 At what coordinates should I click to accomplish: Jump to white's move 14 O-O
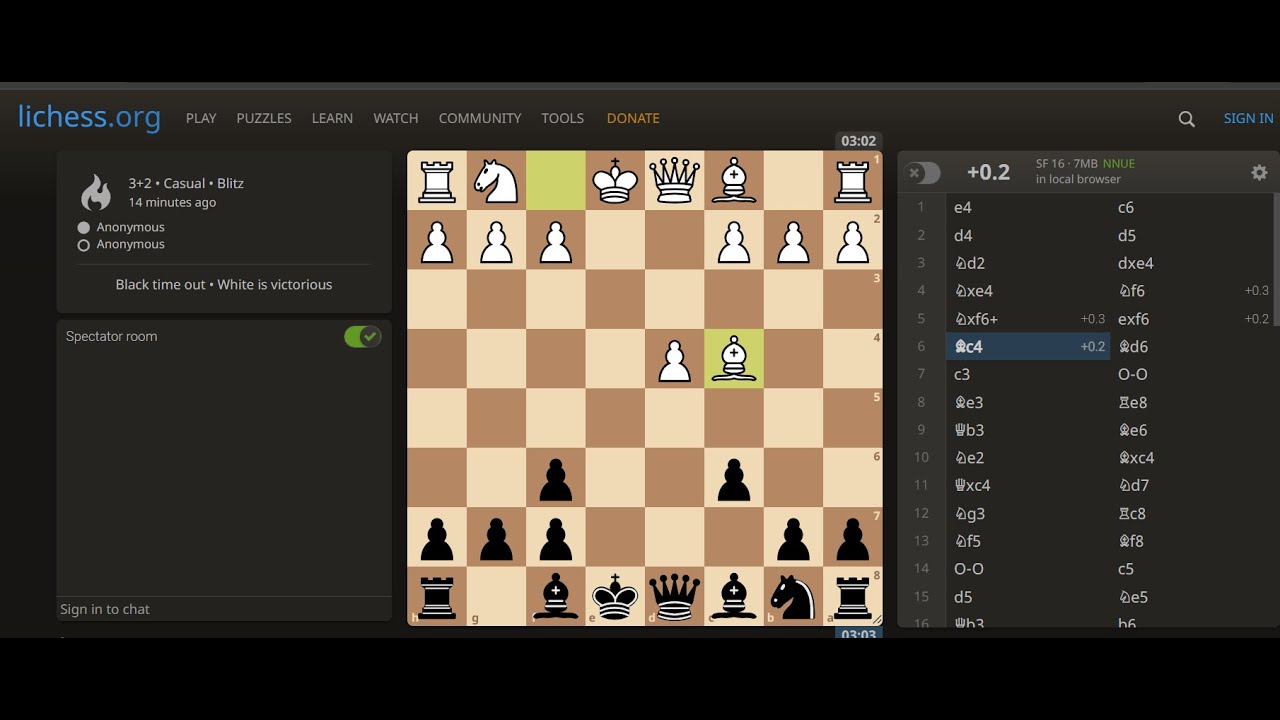click(1028, 569)
